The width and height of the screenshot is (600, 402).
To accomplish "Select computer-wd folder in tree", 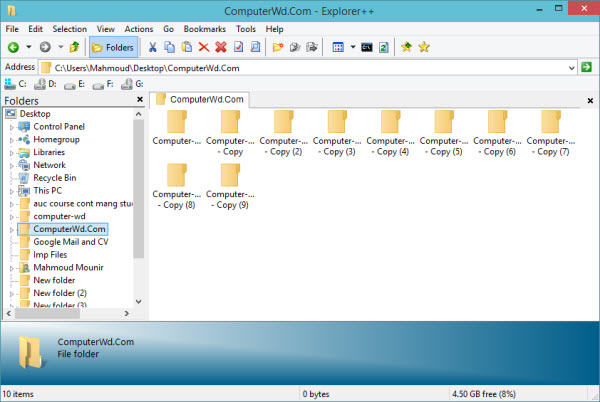I will 59,216.
